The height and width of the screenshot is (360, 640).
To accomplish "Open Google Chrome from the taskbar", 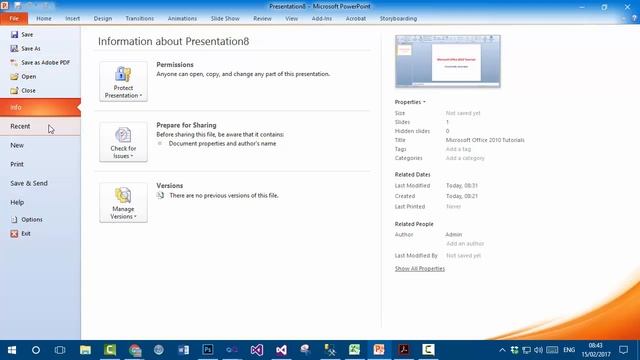I will click(x=135, y=350).
